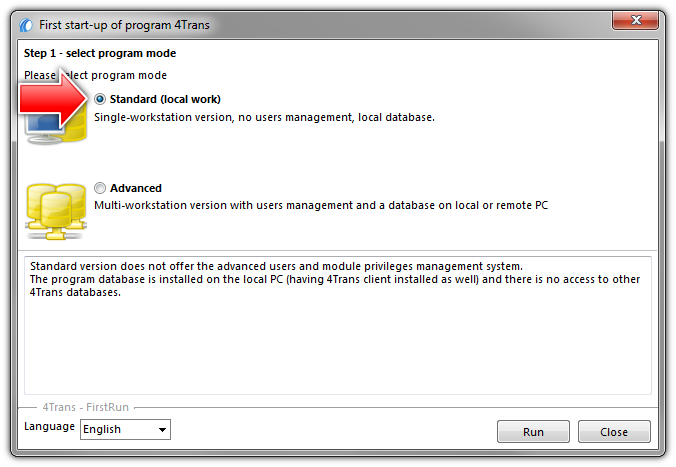Click the Advanced multi-database server icon
This screenshot has height=467, width=676.
tap(56, 211)
